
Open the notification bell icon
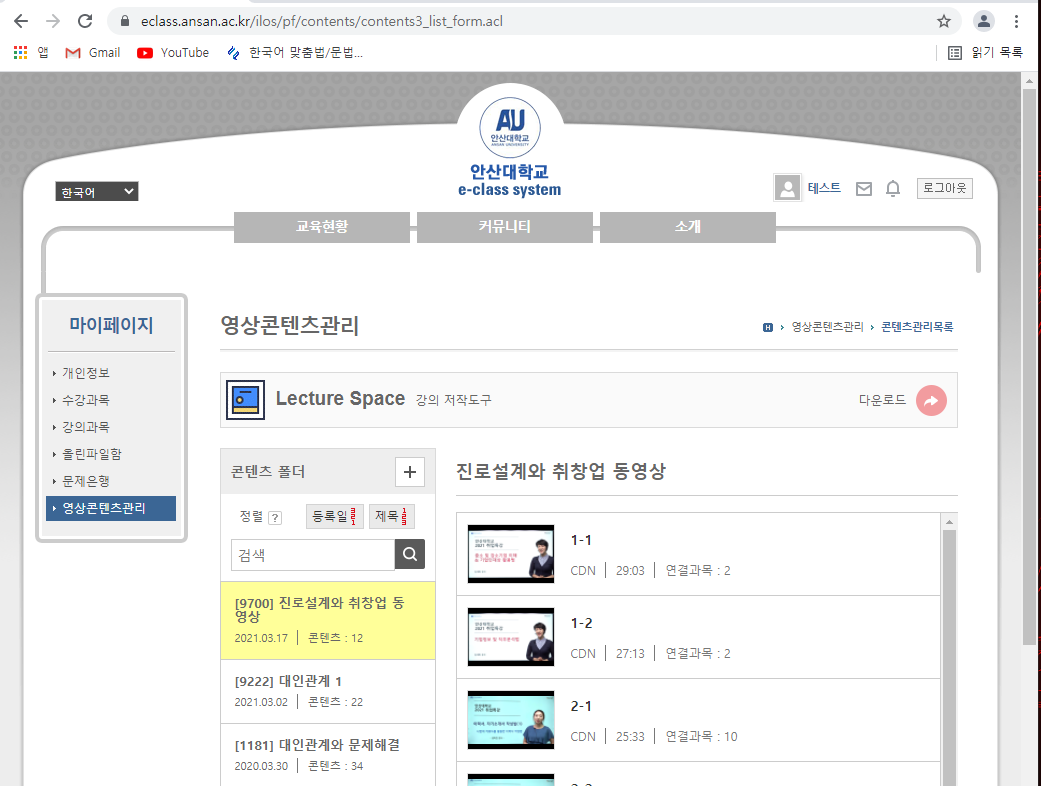coord(893,189)
